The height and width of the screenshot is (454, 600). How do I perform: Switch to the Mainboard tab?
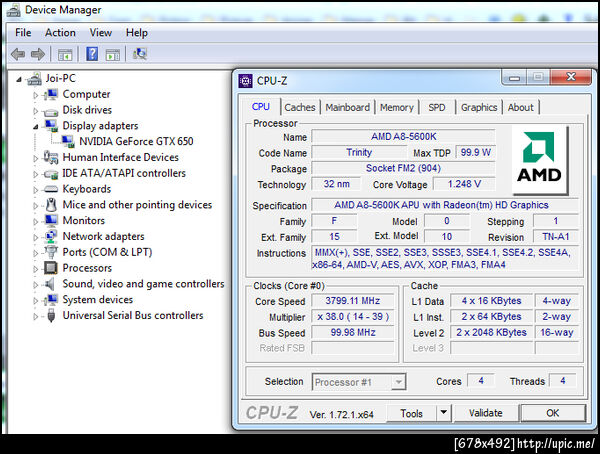347,107
